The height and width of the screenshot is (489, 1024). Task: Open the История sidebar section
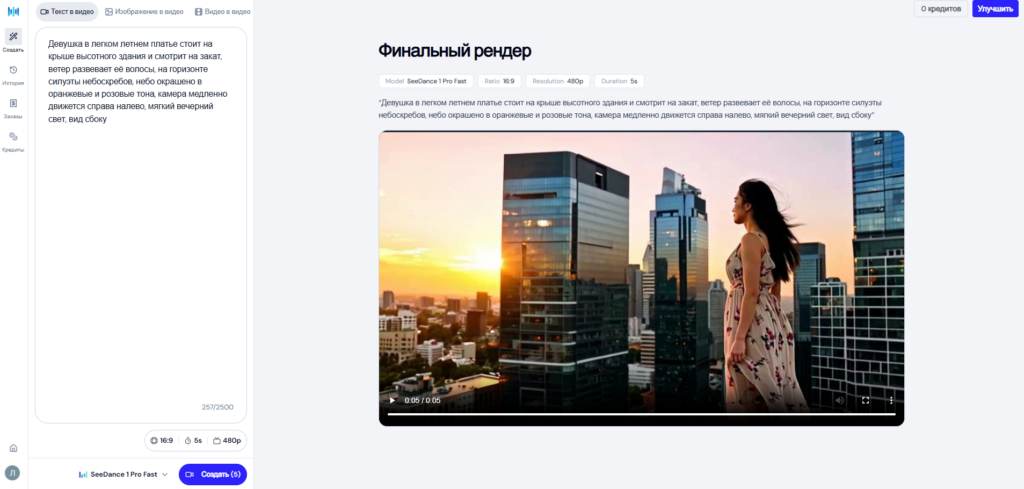point(13,74)
